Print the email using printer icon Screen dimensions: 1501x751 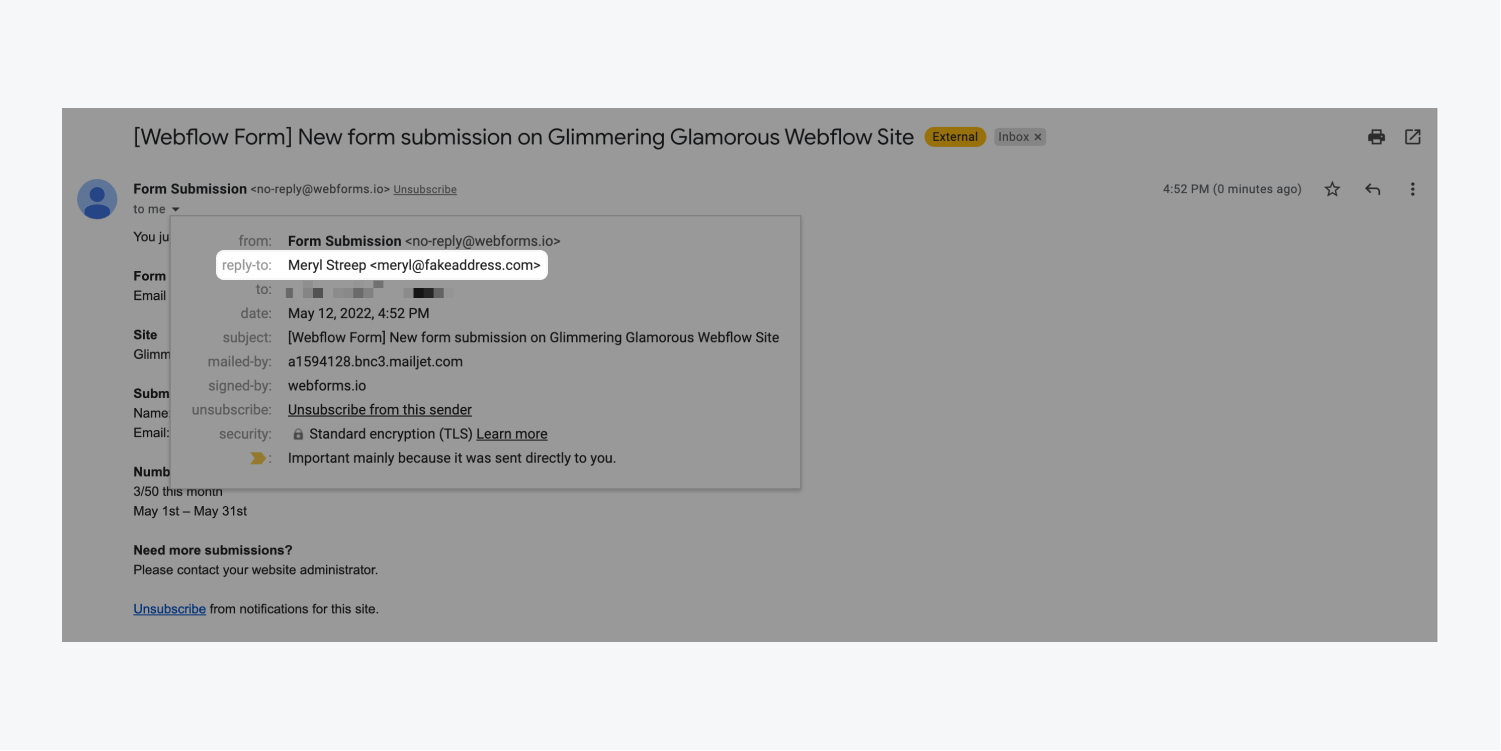[x=1376, y=137]
